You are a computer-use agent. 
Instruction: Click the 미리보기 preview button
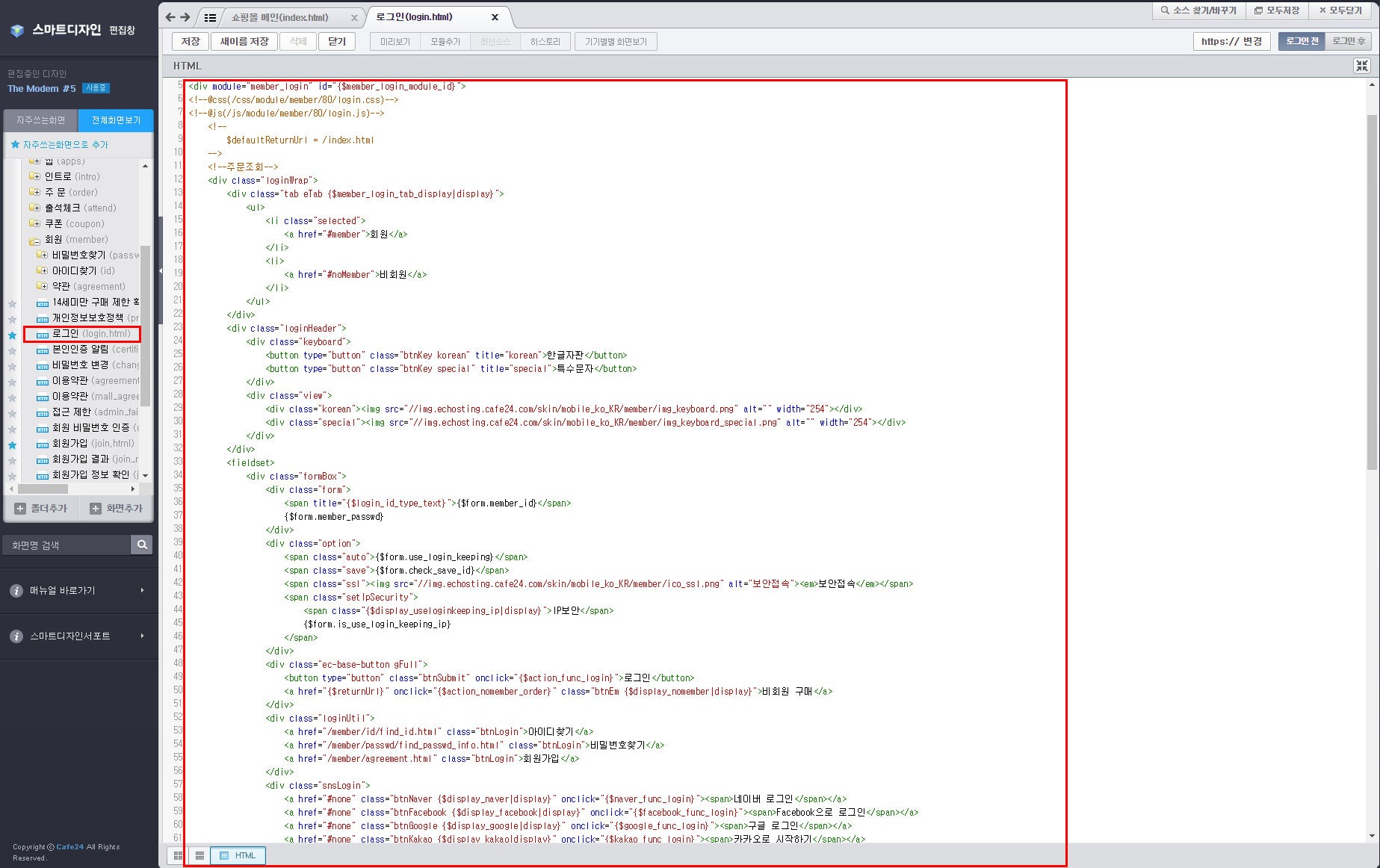point(395,42)
